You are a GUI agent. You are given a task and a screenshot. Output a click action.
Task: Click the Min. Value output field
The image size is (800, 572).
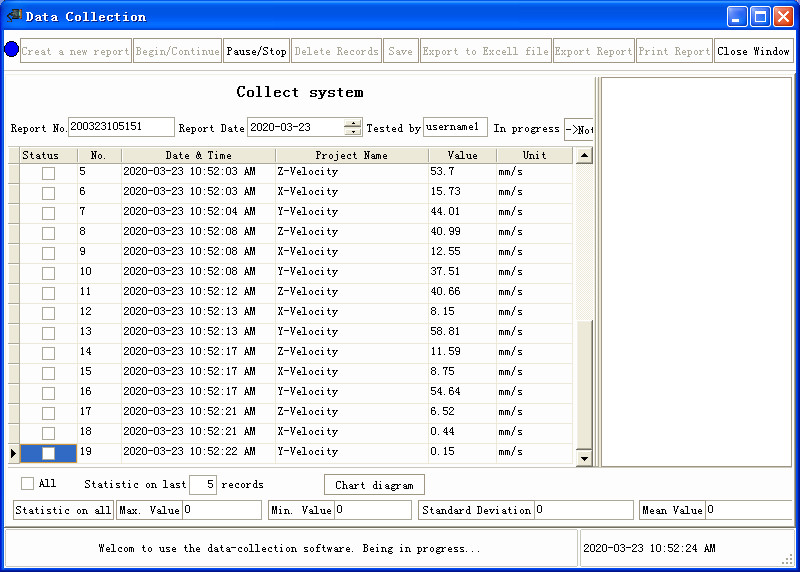pyautogui.click(x=373, y=510)
